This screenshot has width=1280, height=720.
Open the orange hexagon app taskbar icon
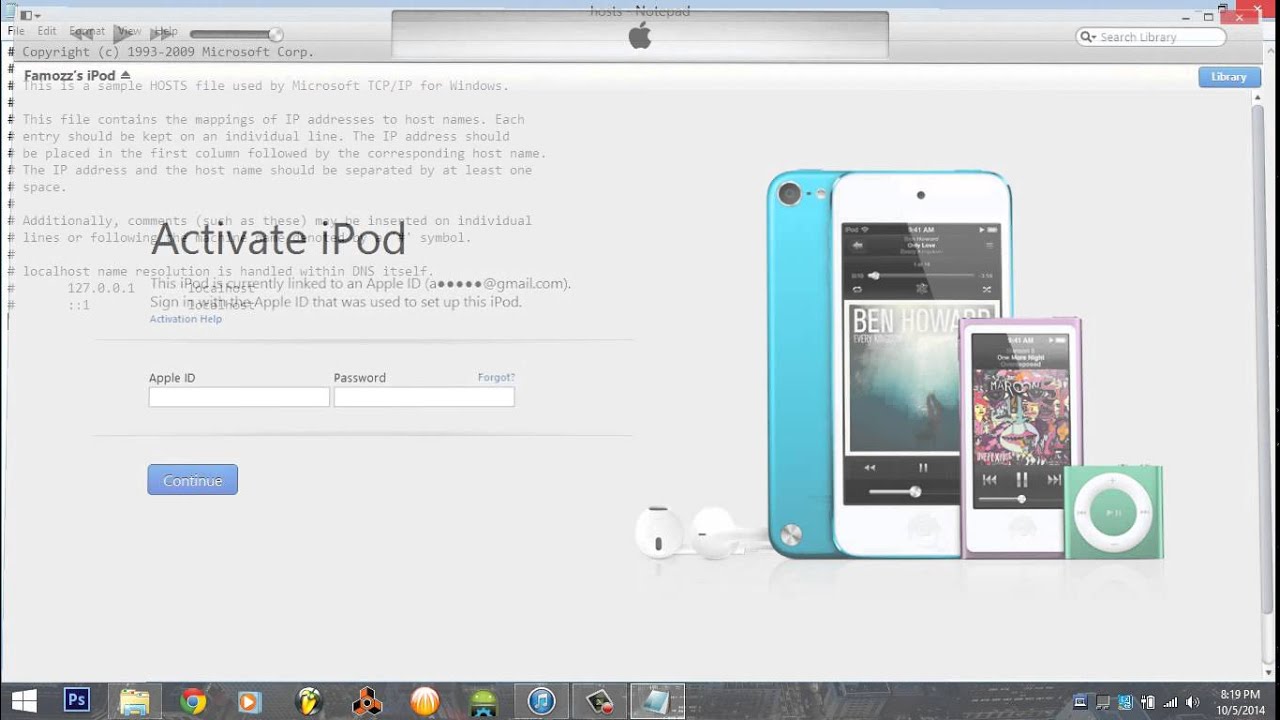tap(367, 701)
